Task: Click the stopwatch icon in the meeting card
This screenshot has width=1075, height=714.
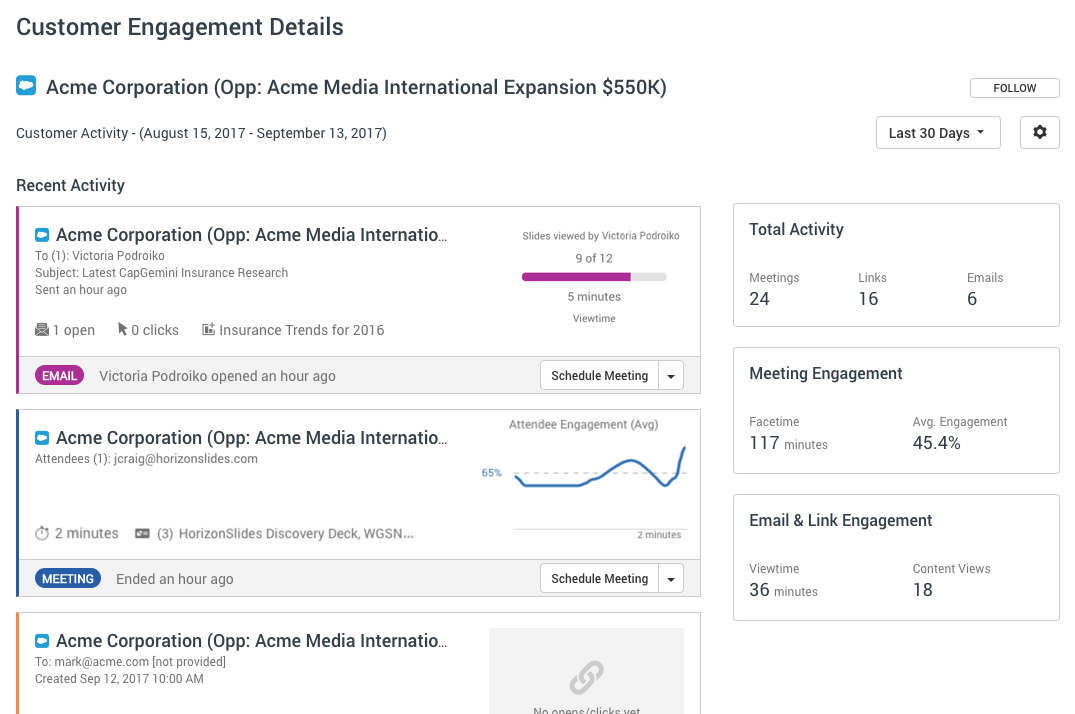Action: click(x=42, y=533)
